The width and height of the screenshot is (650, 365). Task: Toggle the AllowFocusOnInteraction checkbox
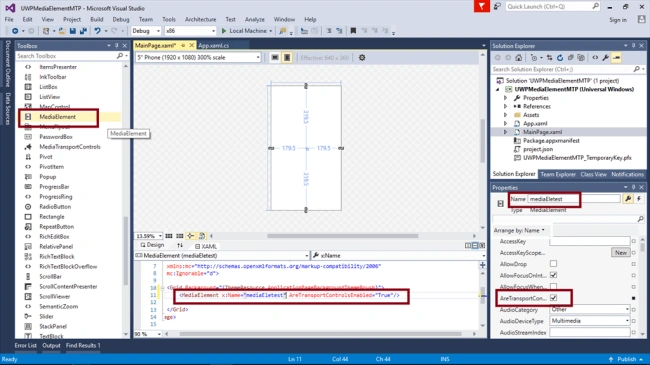553,275
